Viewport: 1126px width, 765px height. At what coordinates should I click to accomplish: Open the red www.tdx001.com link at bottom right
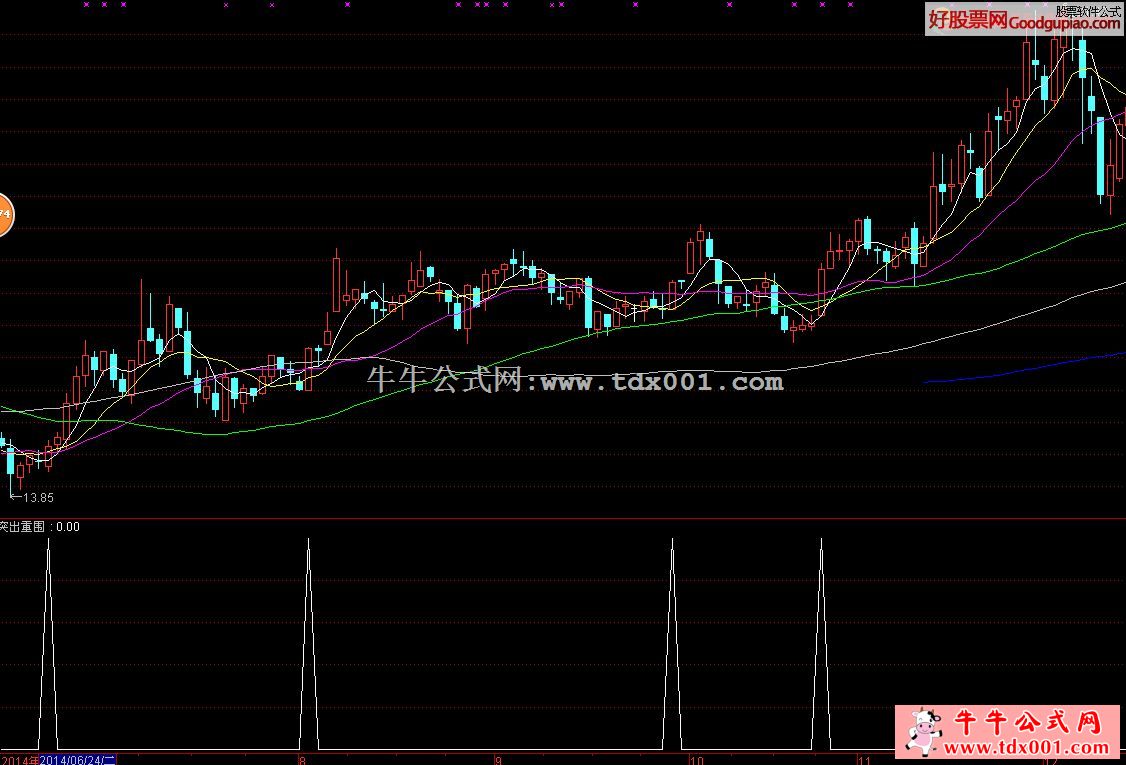click(x=1033, y=748)
